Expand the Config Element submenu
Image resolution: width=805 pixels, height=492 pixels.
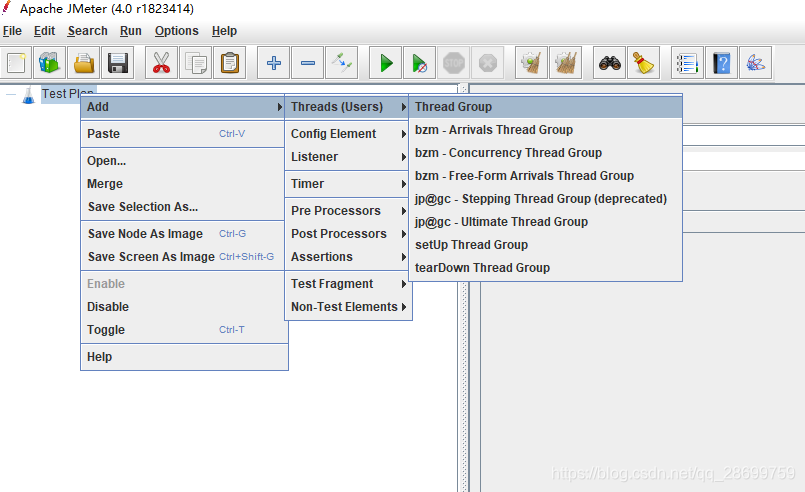347,134
